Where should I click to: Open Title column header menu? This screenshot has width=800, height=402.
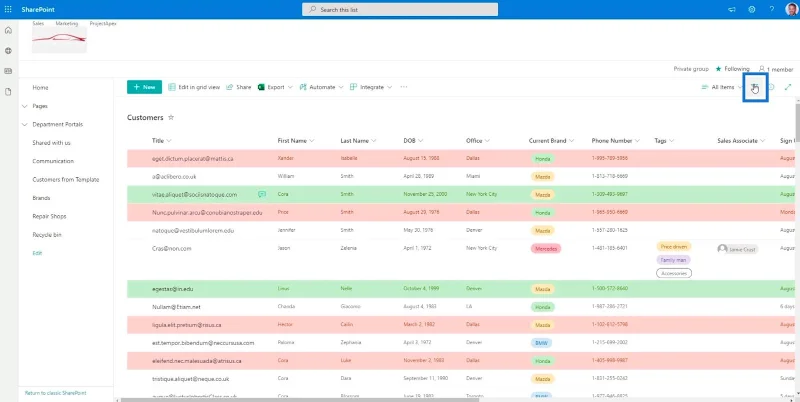tap(162, 141)
